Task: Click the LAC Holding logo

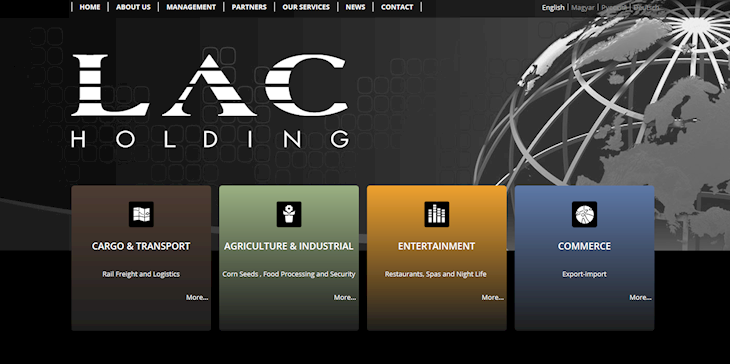Action: click(x=210, y=101)
